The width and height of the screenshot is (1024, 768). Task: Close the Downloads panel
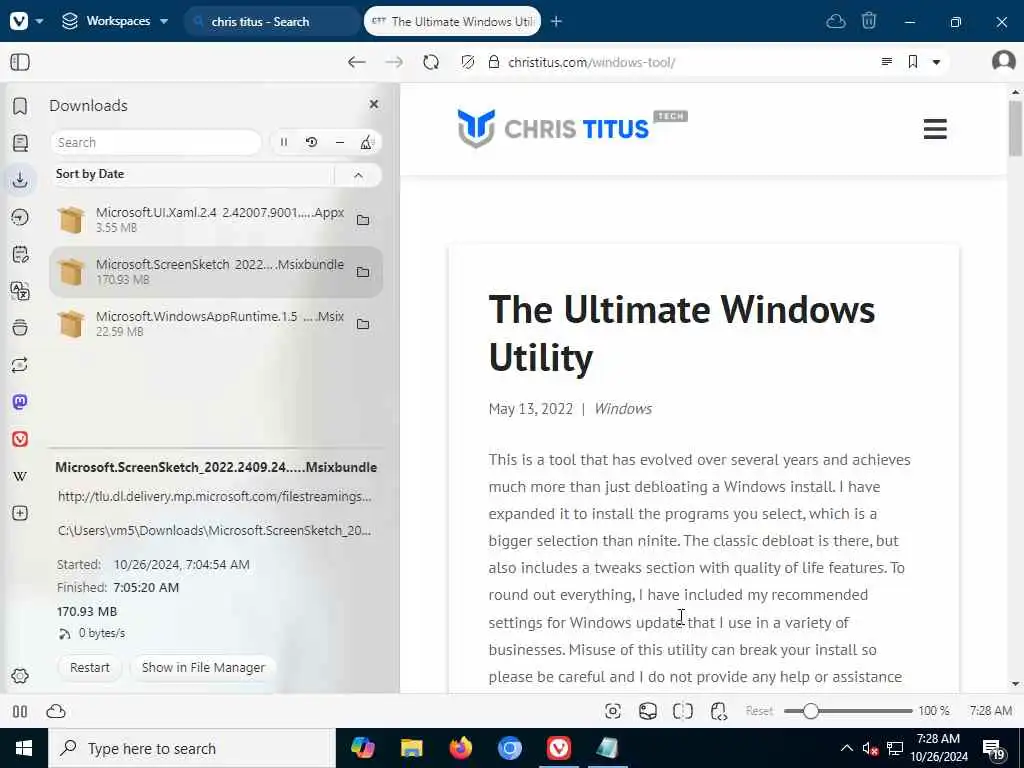(x=374, y=104)
